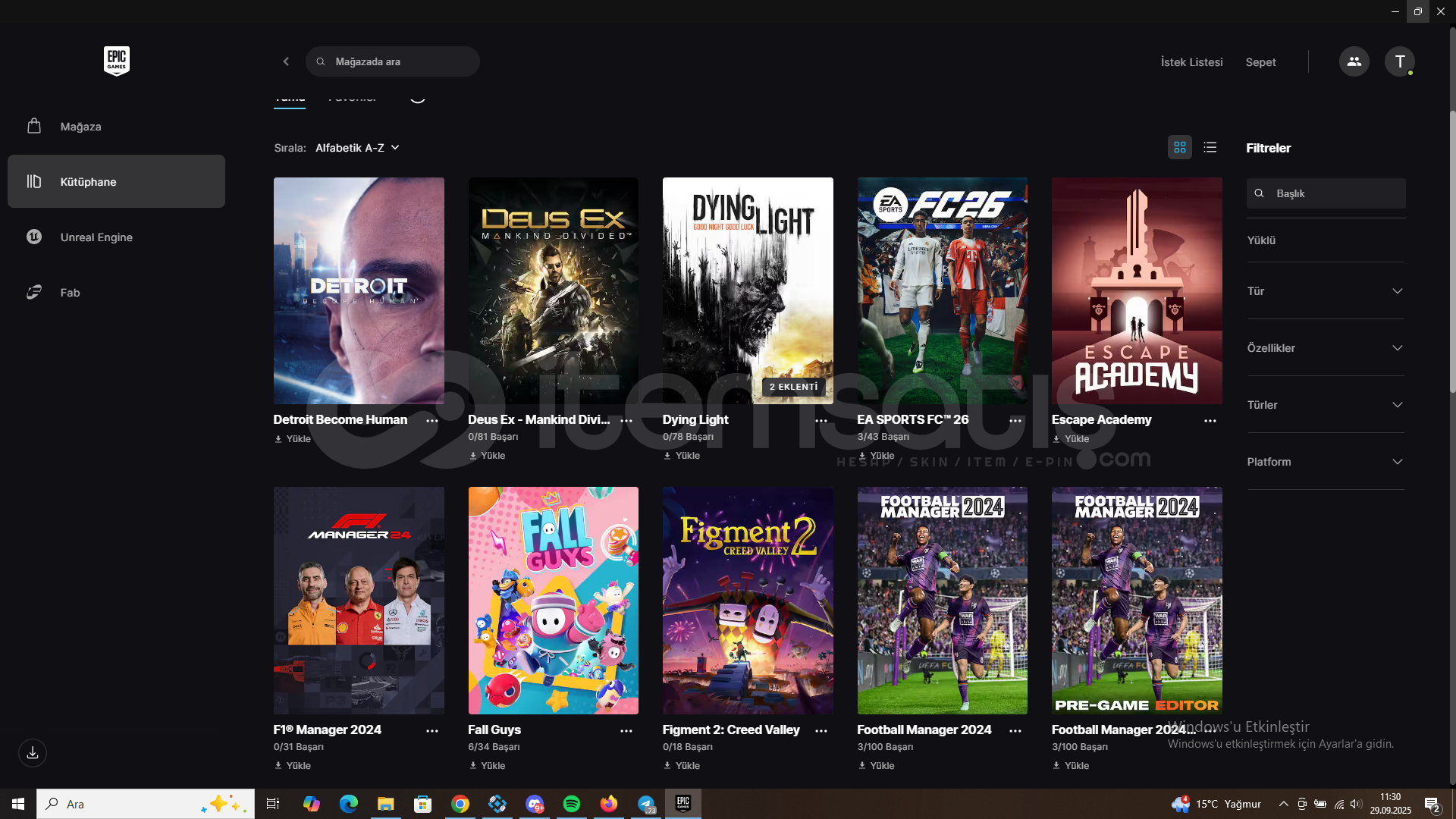Click the 0/81 Başarı text under Deus Ex
This screenshot has width=1456, height=819.
click(493, 437)
